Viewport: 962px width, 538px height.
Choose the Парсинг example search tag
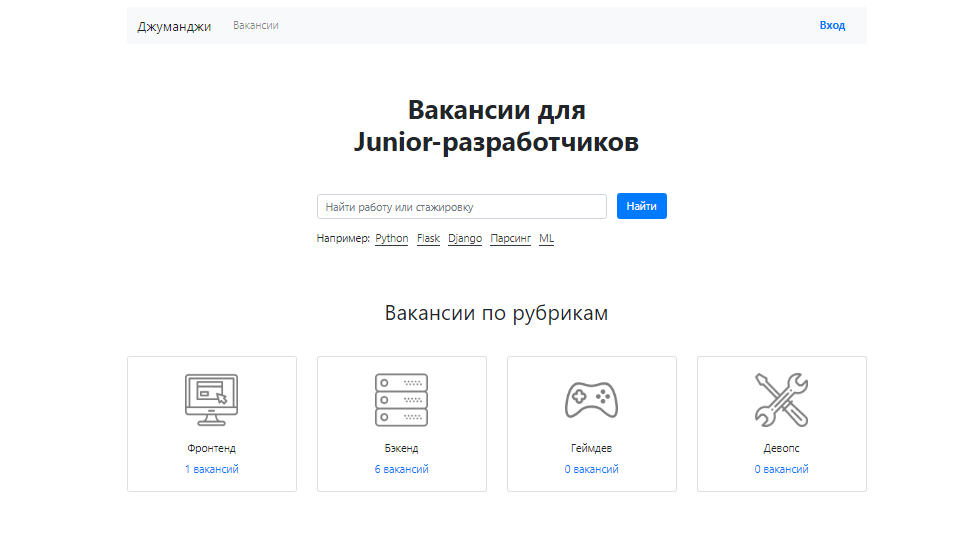tap(510, 239)
